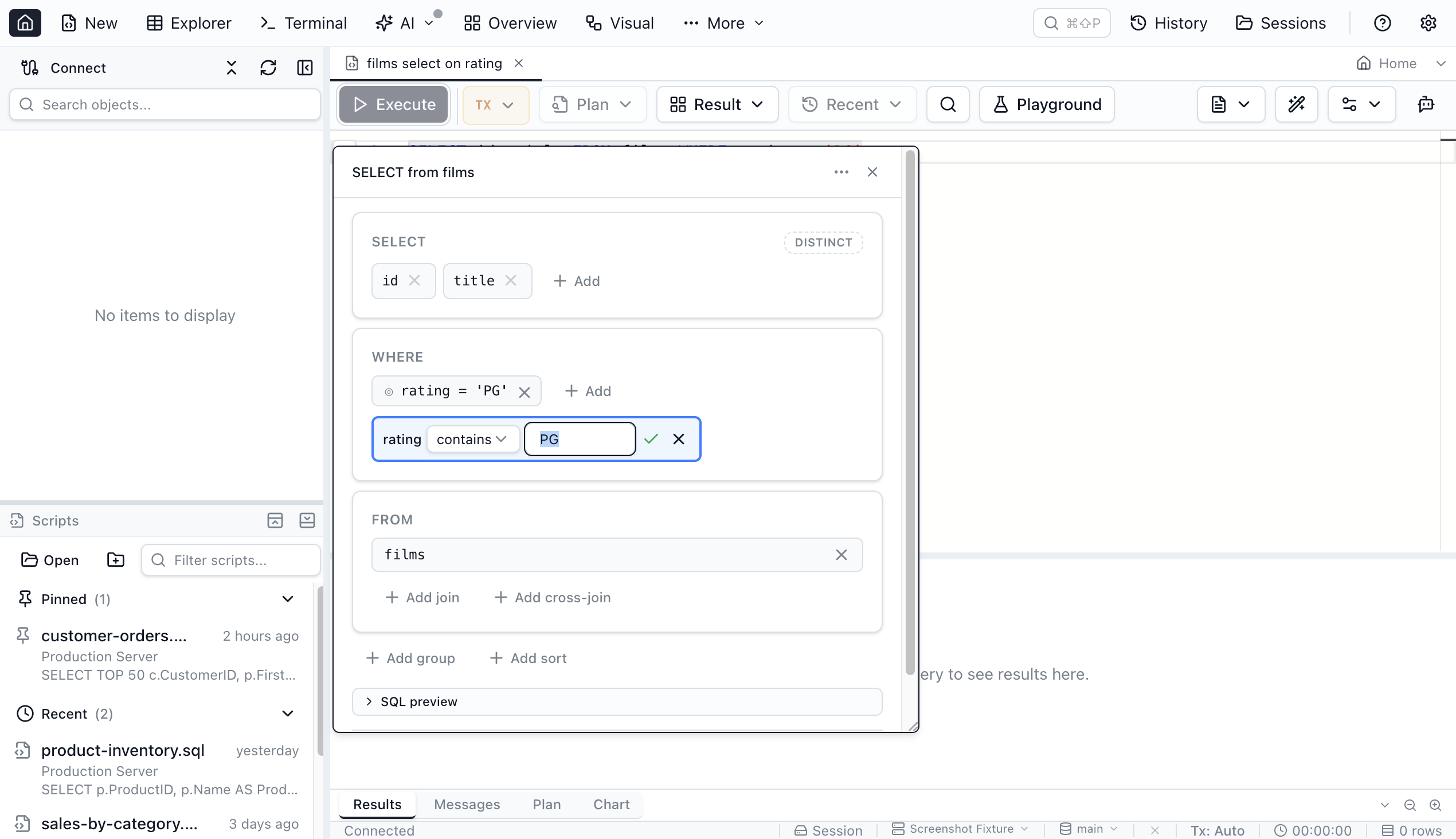Create a New script
Viewport: 1456px width, 839px height.
pyautogui.click(x=89, y=23)
